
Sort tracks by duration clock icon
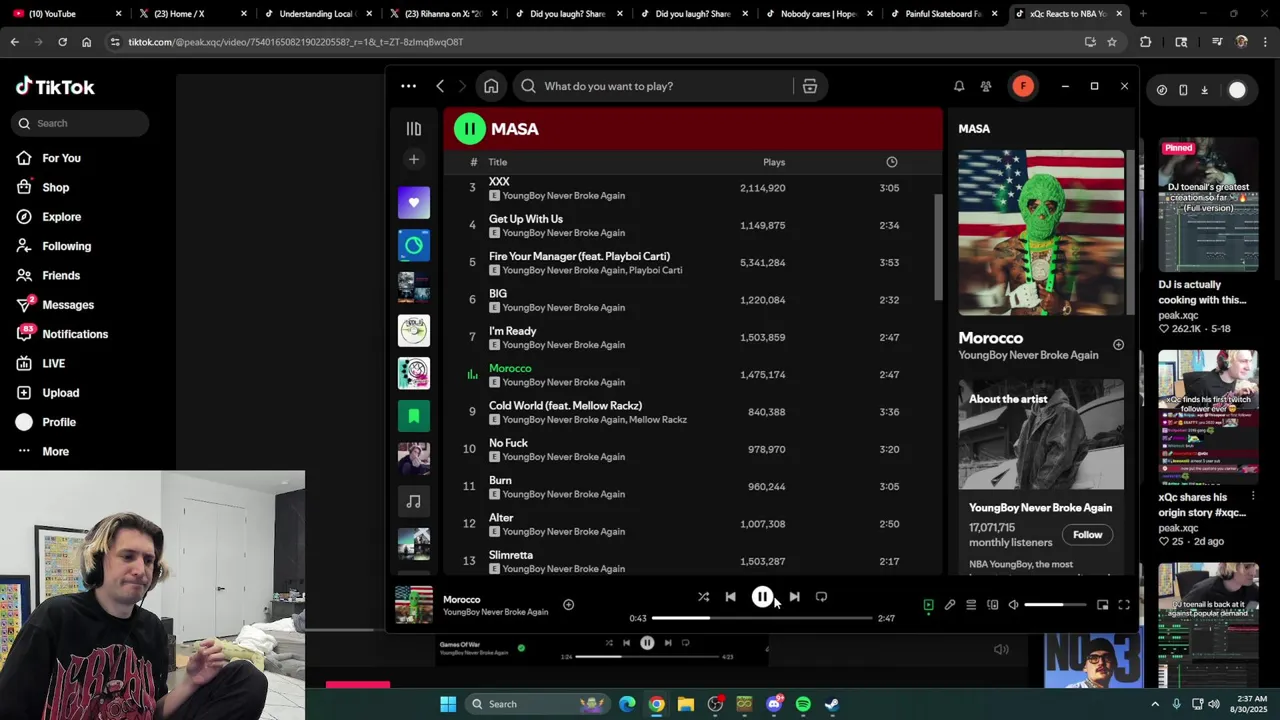[891, 162]
